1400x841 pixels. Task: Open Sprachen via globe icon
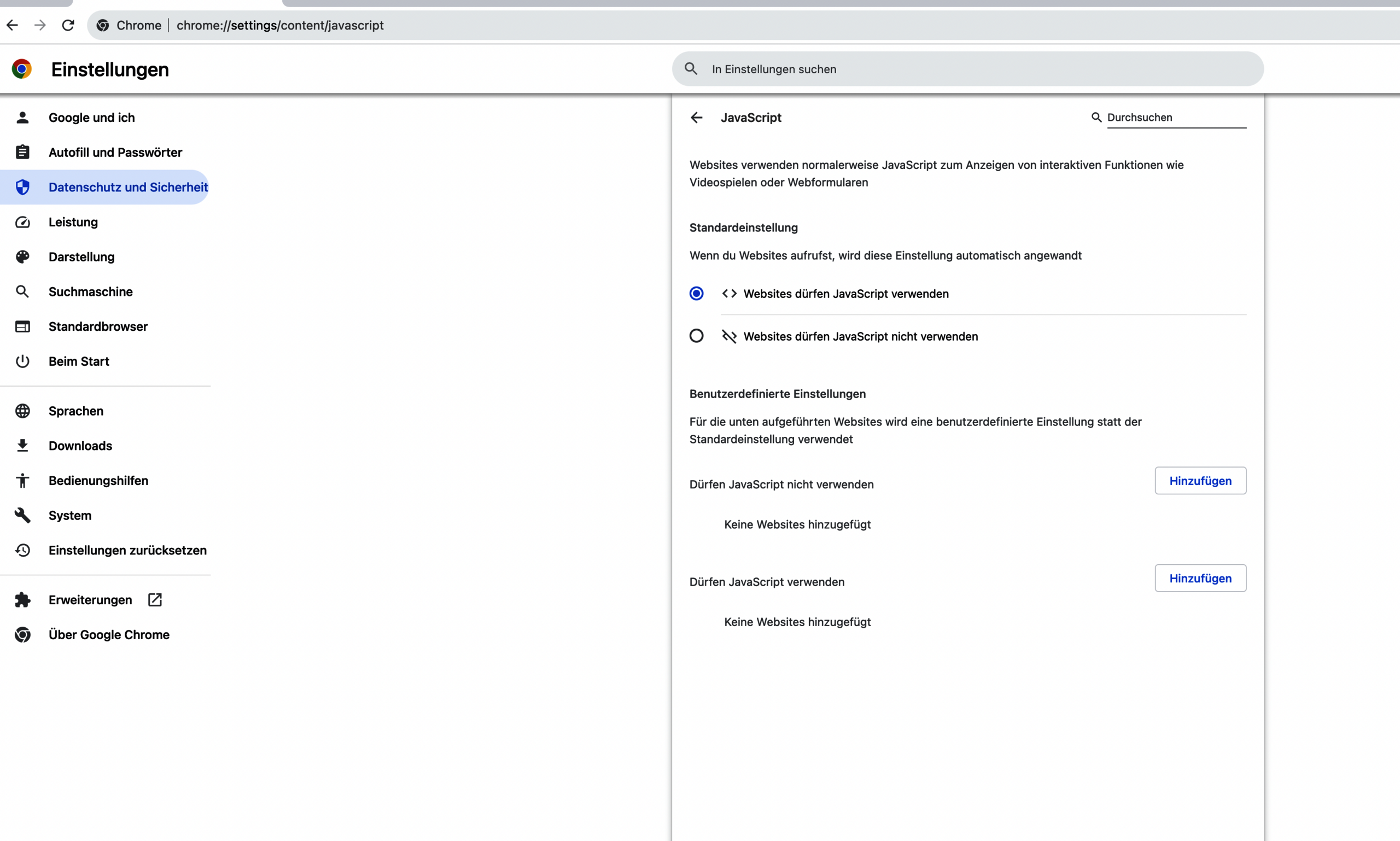coord(22,411)
